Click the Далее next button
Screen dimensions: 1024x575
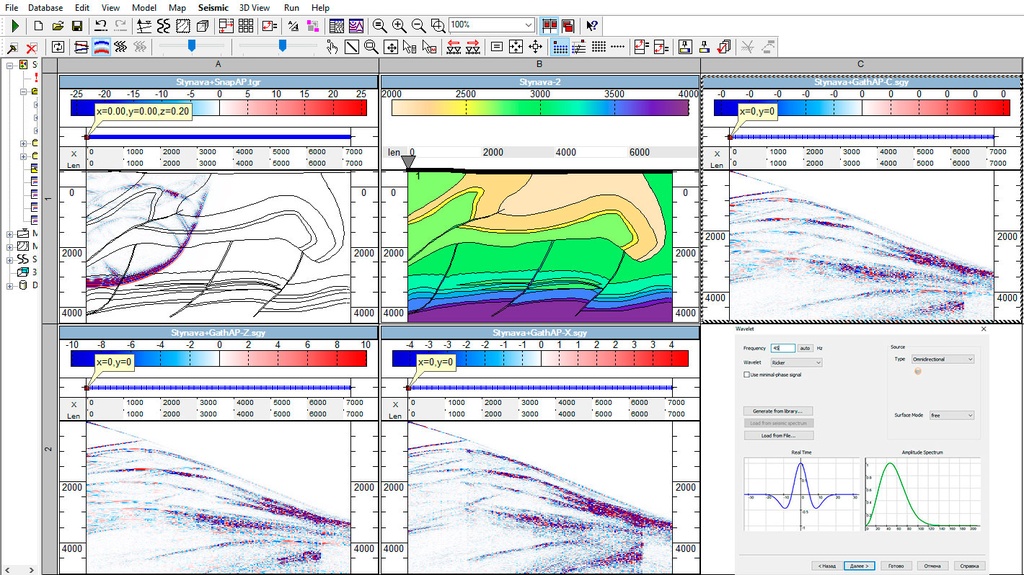pyautogui.click(x=859, y=565)
